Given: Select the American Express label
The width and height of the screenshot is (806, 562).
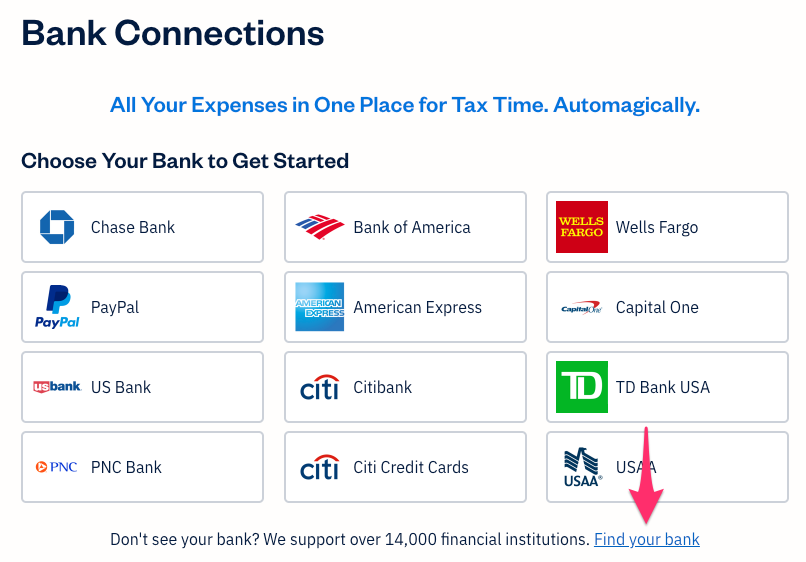Looking at the screenshot, I should click(417, 307).
